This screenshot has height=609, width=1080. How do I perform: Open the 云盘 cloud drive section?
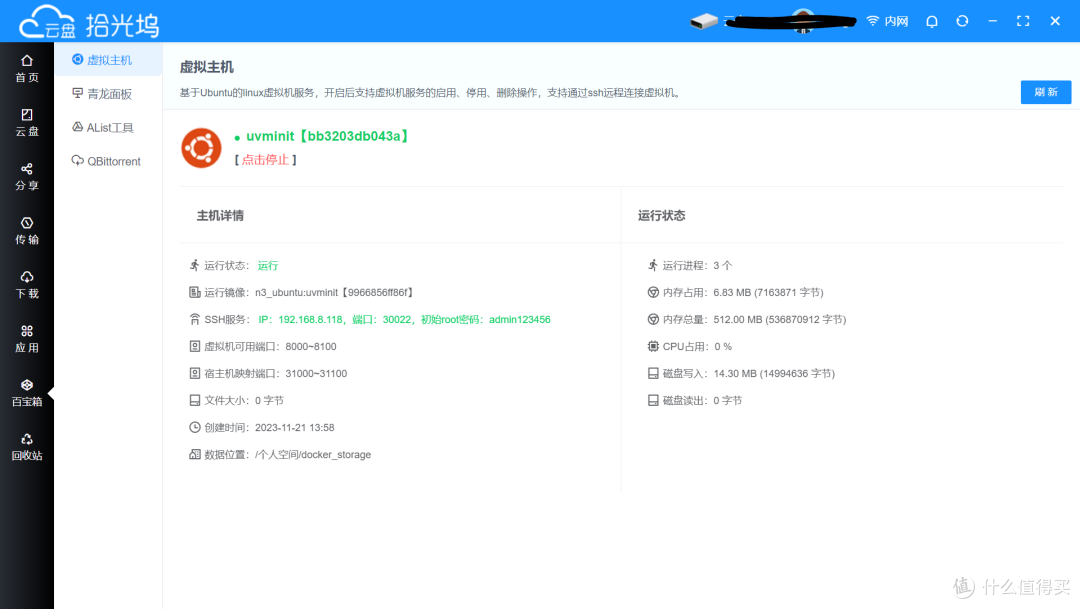pos(27,123)
